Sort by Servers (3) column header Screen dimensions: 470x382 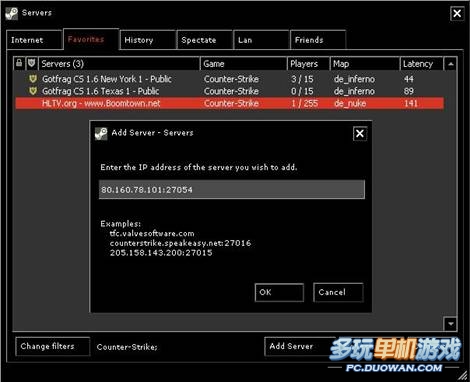click(x=119, y=63)
